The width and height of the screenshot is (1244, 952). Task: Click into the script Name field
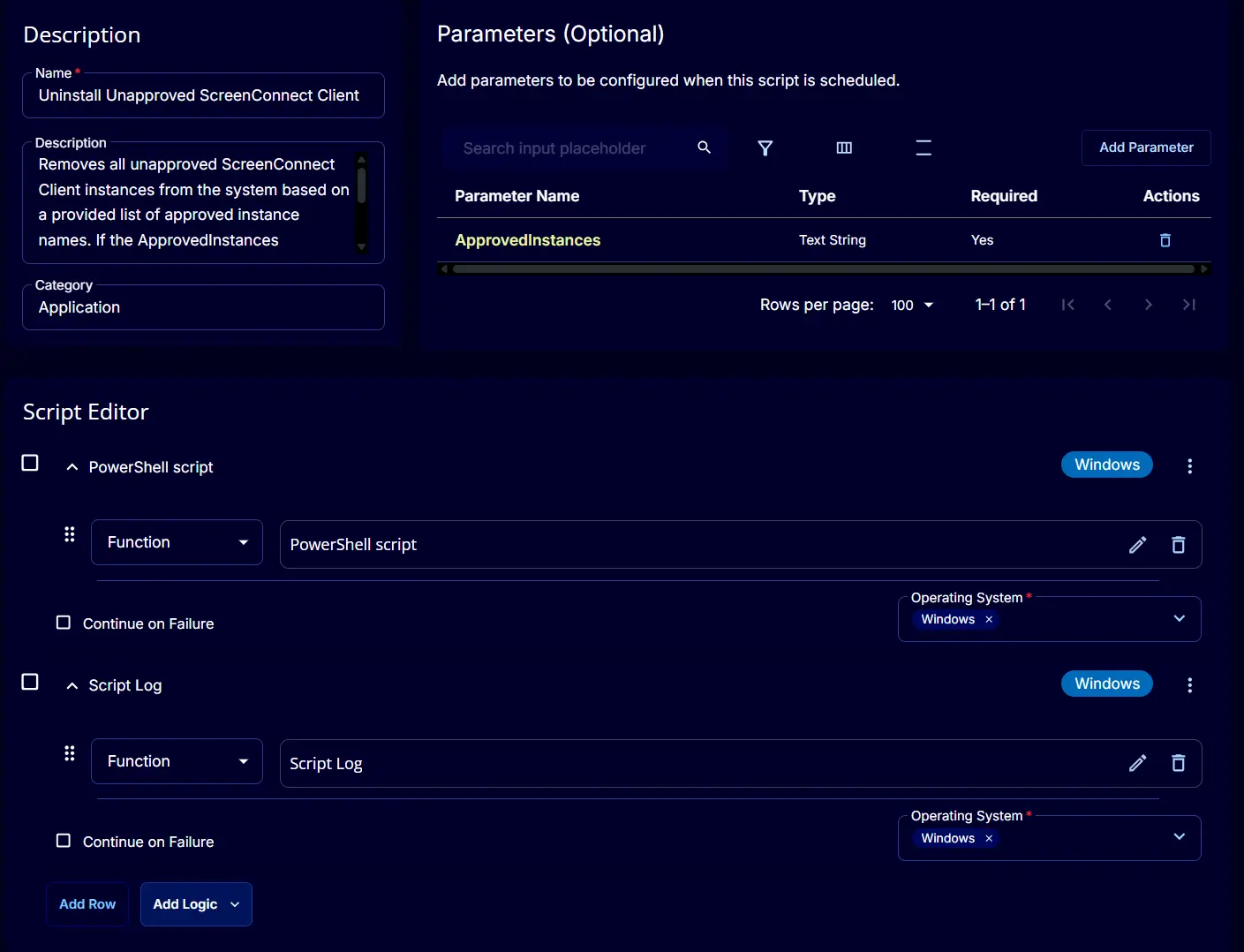point(203,95)
